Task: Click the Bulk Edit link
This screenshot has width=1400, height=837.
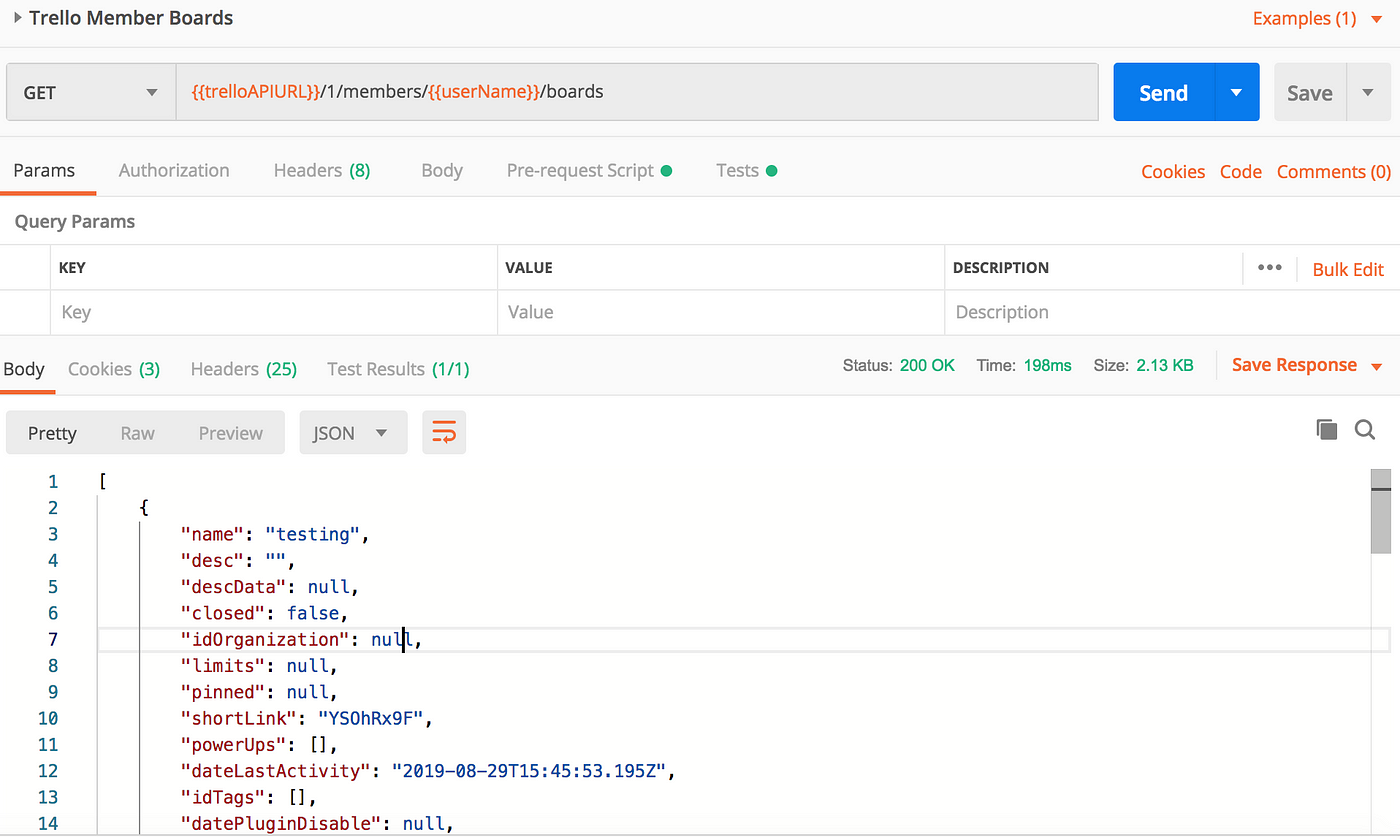Action: (x=1348, y=269)
